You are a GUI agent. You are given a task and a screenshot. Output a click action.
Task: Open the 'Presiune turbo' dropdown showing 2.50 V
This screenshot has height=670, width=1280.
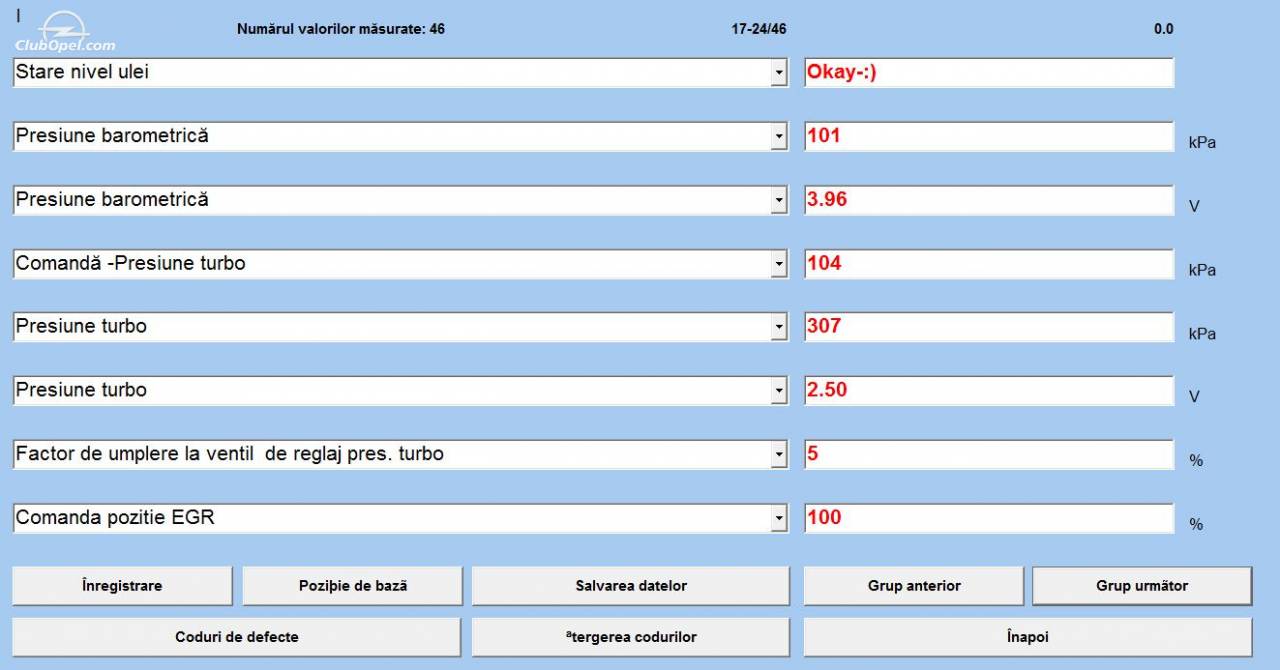click(x=779, y=391)
